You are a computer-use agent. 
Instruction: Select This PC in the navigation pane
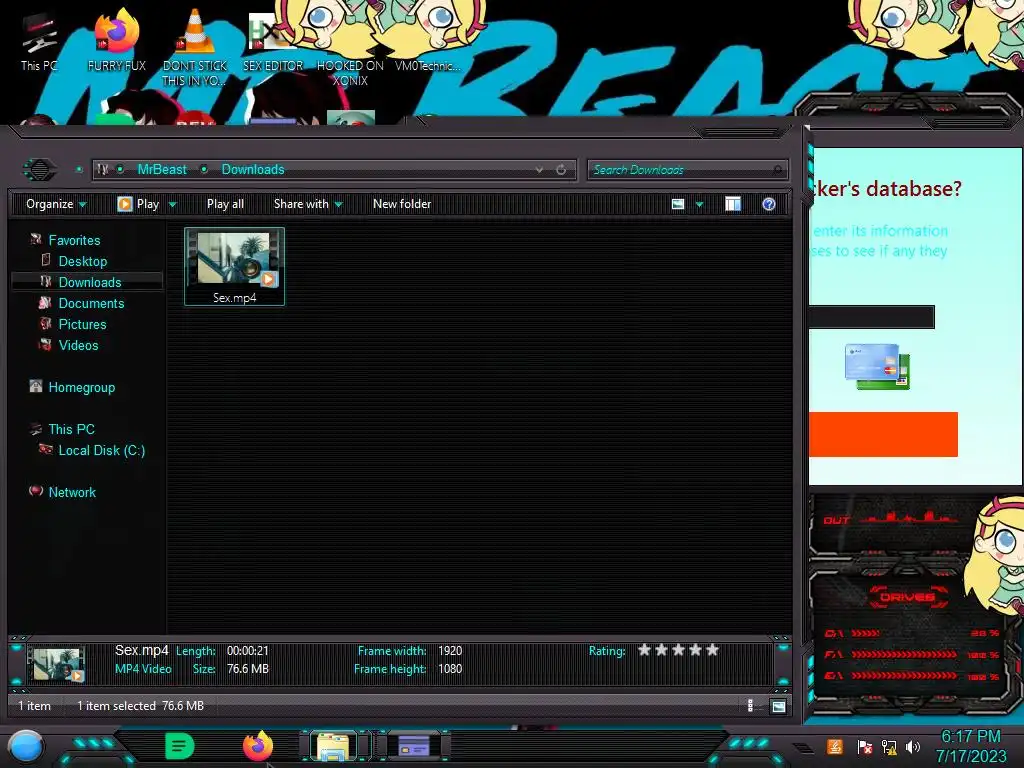tap(71, 429)
